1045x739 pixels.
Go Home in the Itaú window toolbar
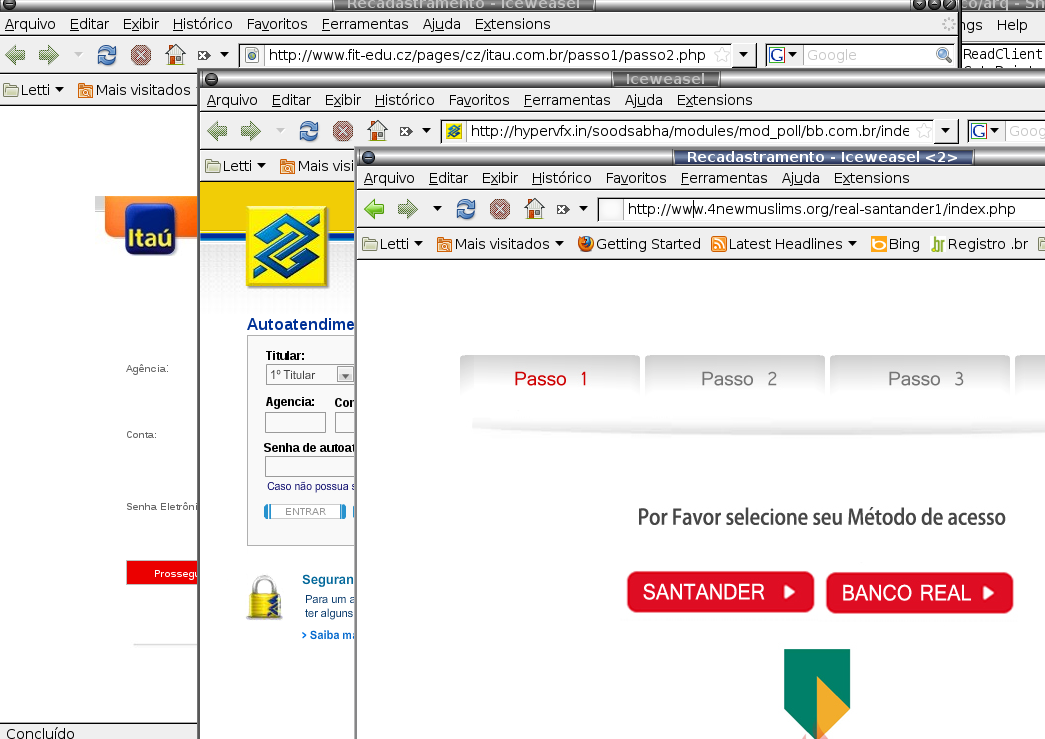[x=175, y=55]
